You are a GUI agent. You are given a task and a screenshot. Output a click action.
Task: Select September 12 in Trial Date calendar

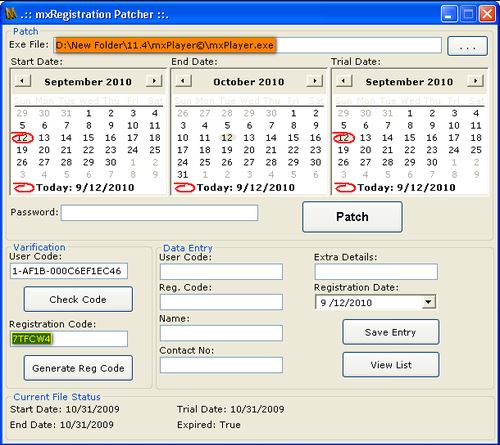point(344,138)
